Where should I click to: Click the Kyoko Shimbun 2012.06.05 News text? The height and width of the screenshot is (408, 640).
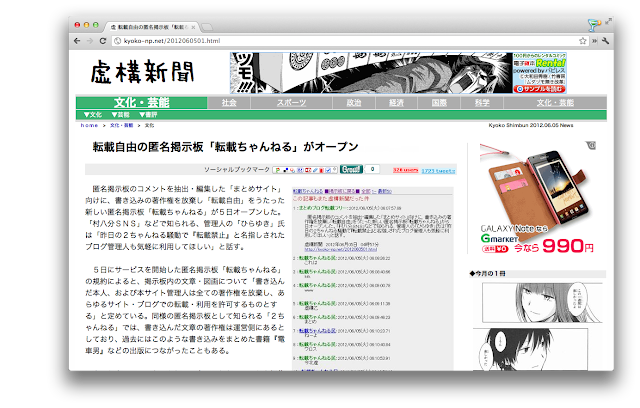tap(531, 125)
